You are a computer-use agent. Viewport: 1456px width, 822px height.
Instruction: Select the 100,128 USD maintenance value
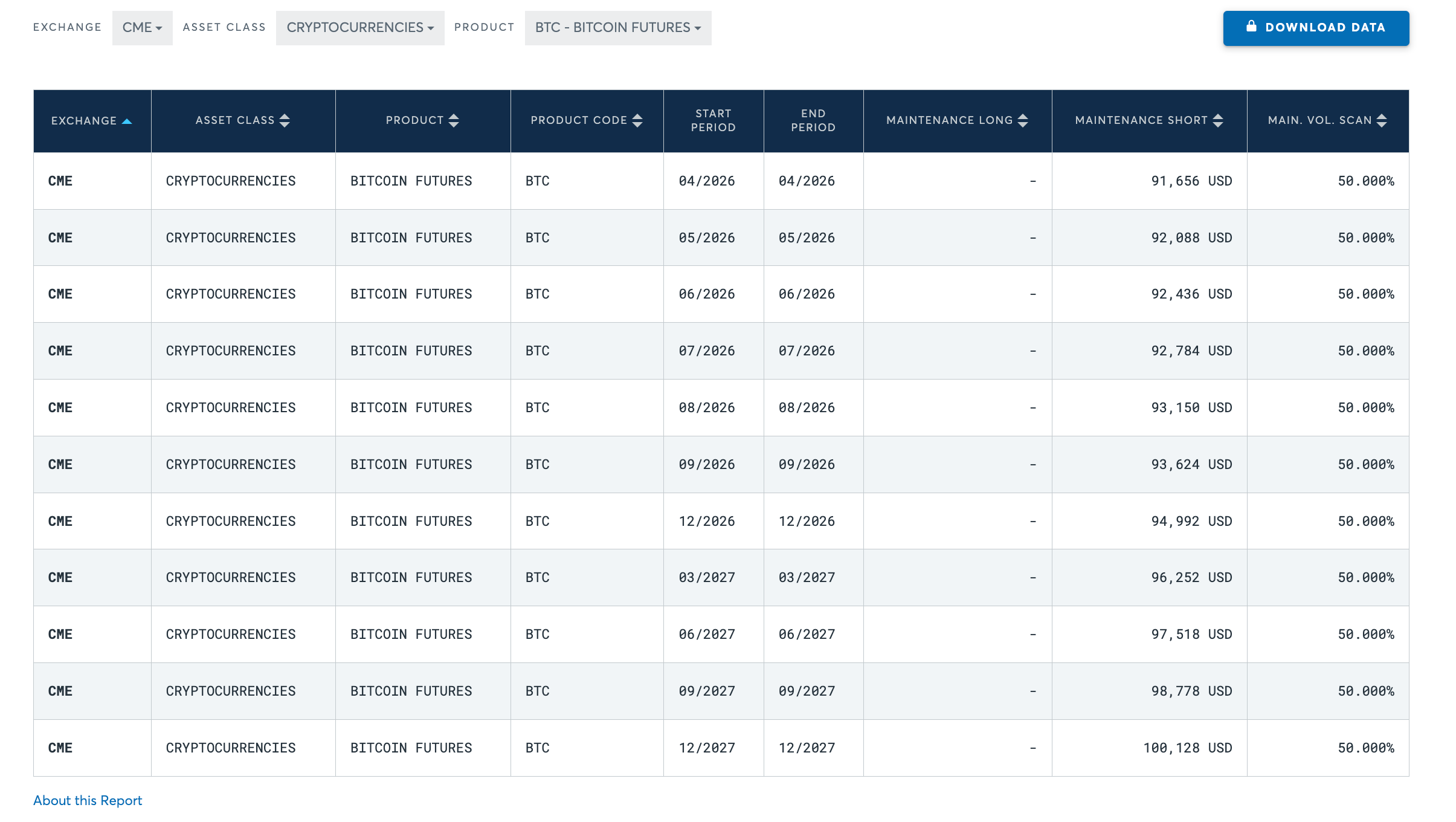1188,748
